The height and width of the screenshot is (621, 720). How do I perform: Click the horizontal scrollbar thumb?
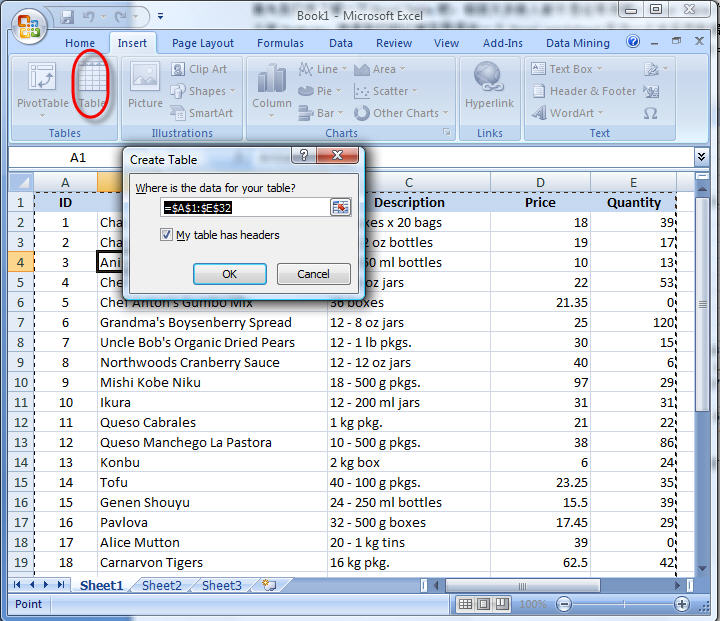(x=523, y=586)
